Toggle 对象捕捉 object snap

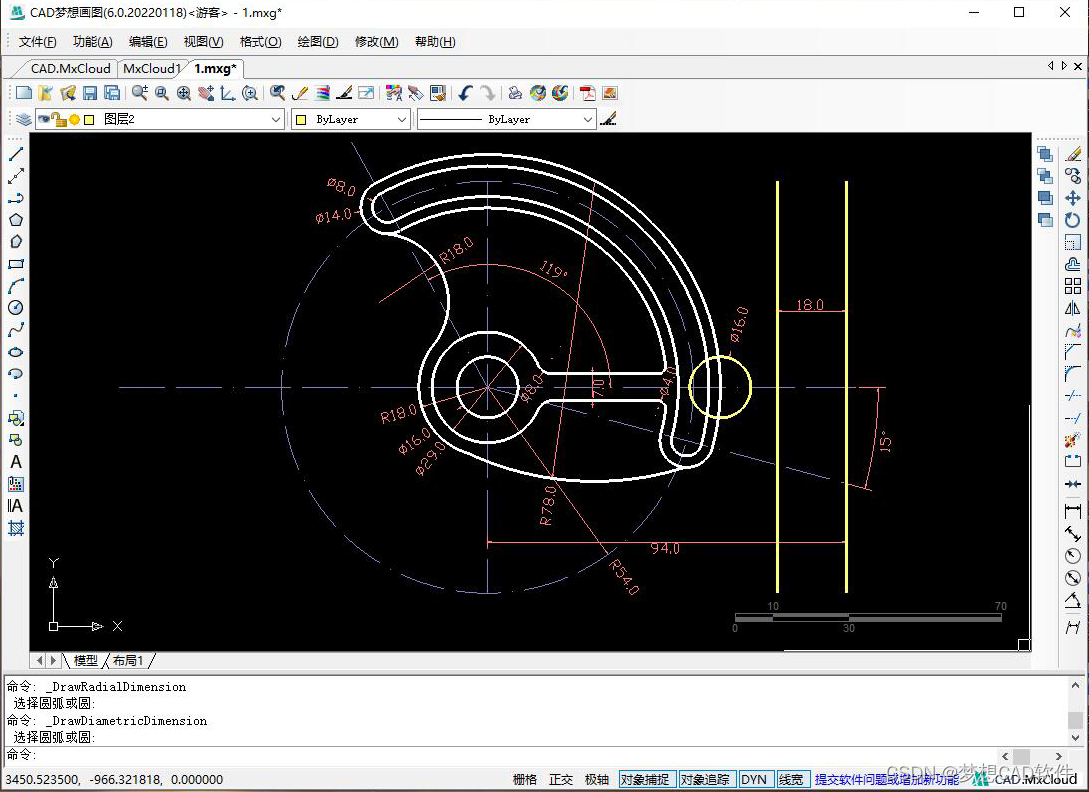tap(645, 779)
